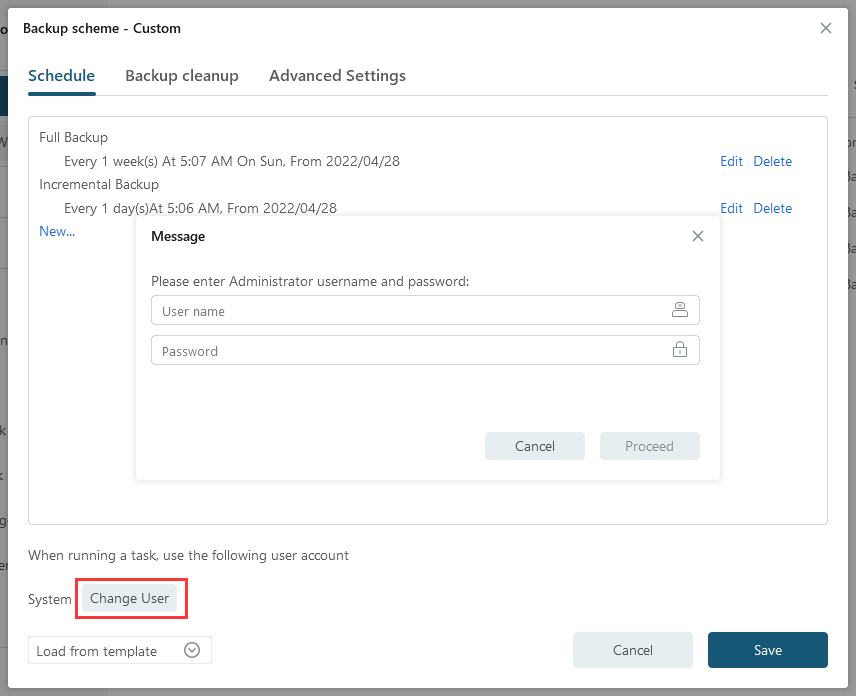Viewport: 856px width, 696px height.
Task: Click the user icon in User name field
Action: (x=680, y=310)
